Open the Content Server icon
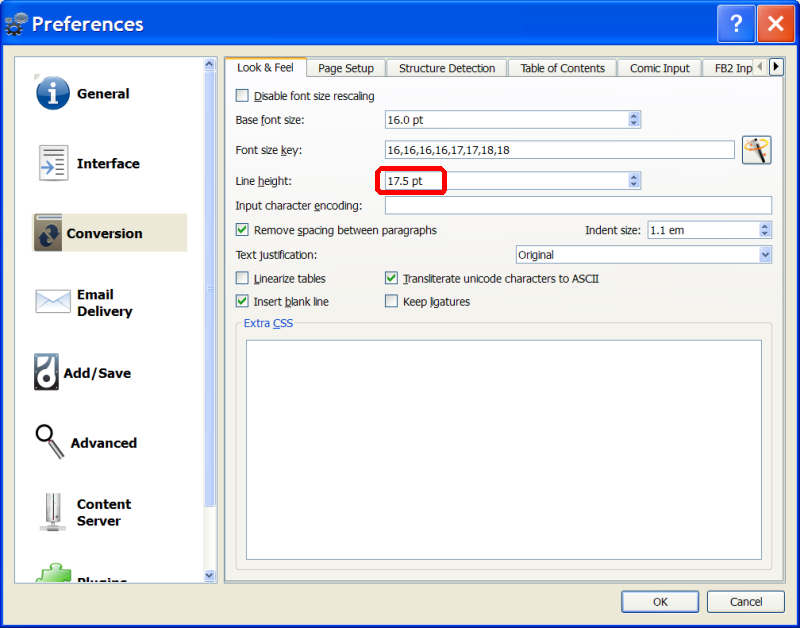Image resolution: width=800 pixels, height=628 pixels. 53,512
